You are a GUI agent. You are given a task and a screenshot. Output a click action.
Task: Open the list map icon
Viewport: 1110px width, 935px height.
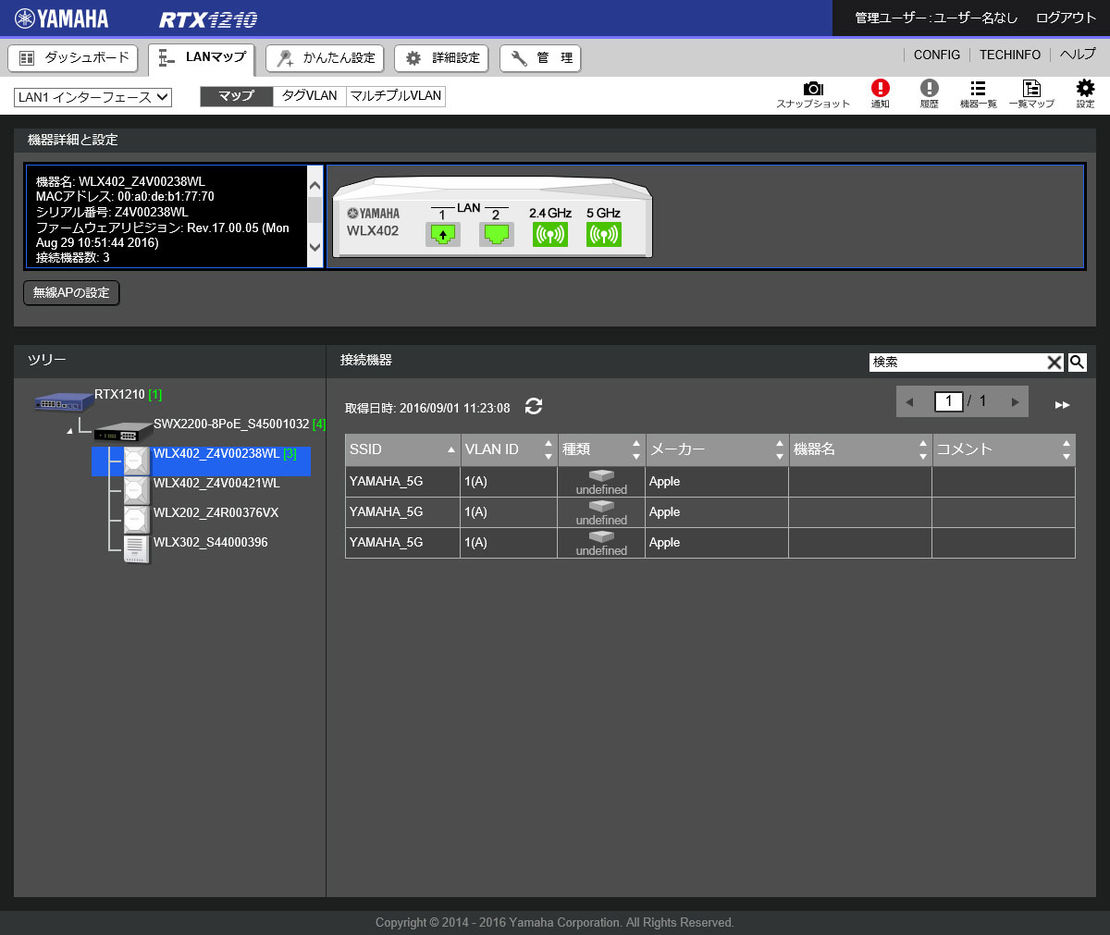(x=1031, y=94)
